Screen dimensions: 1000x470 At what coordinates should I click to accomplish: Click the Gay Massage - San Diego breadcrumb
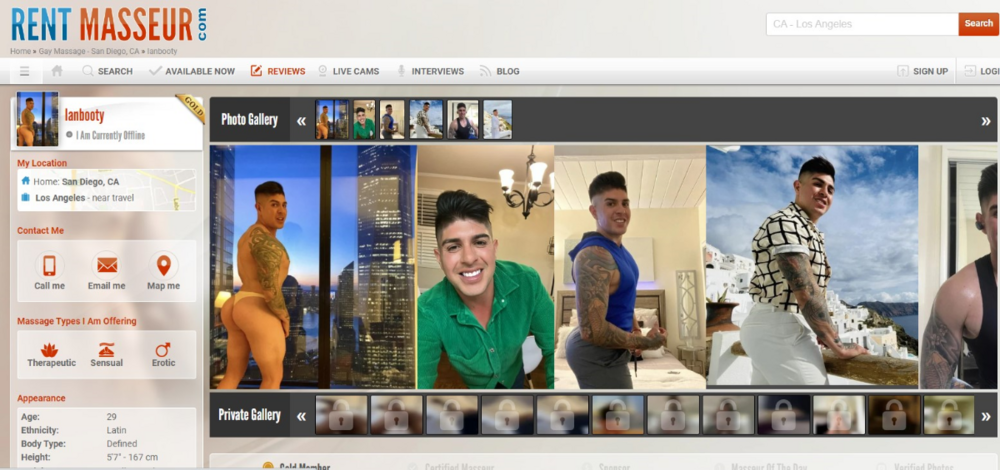89,51
